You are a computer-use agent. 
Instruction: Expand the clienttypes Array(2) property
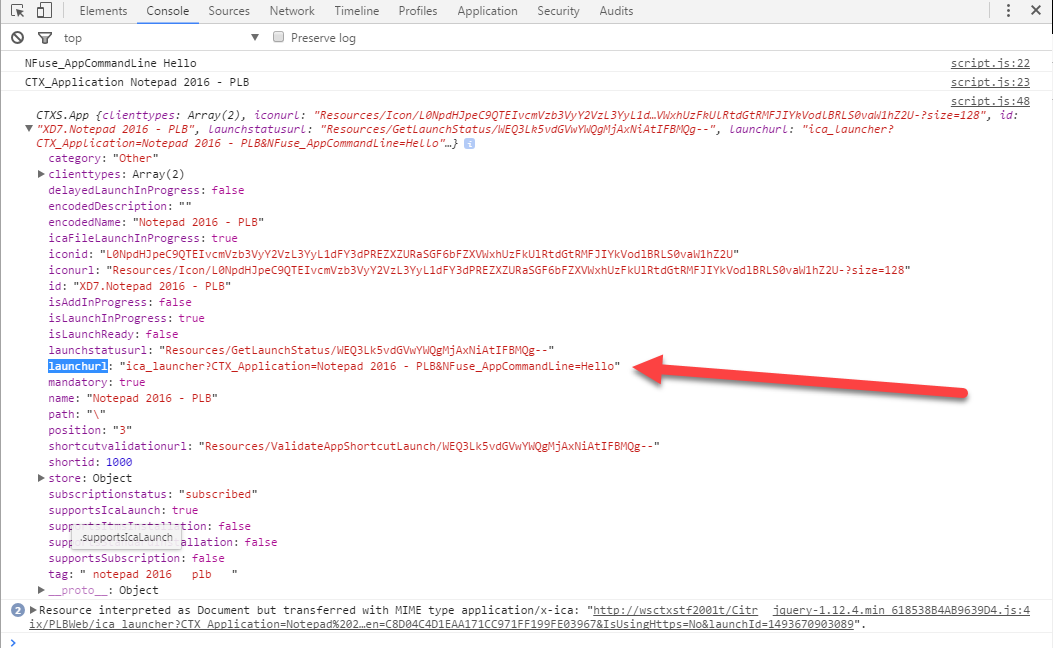(x=41, y=174)
